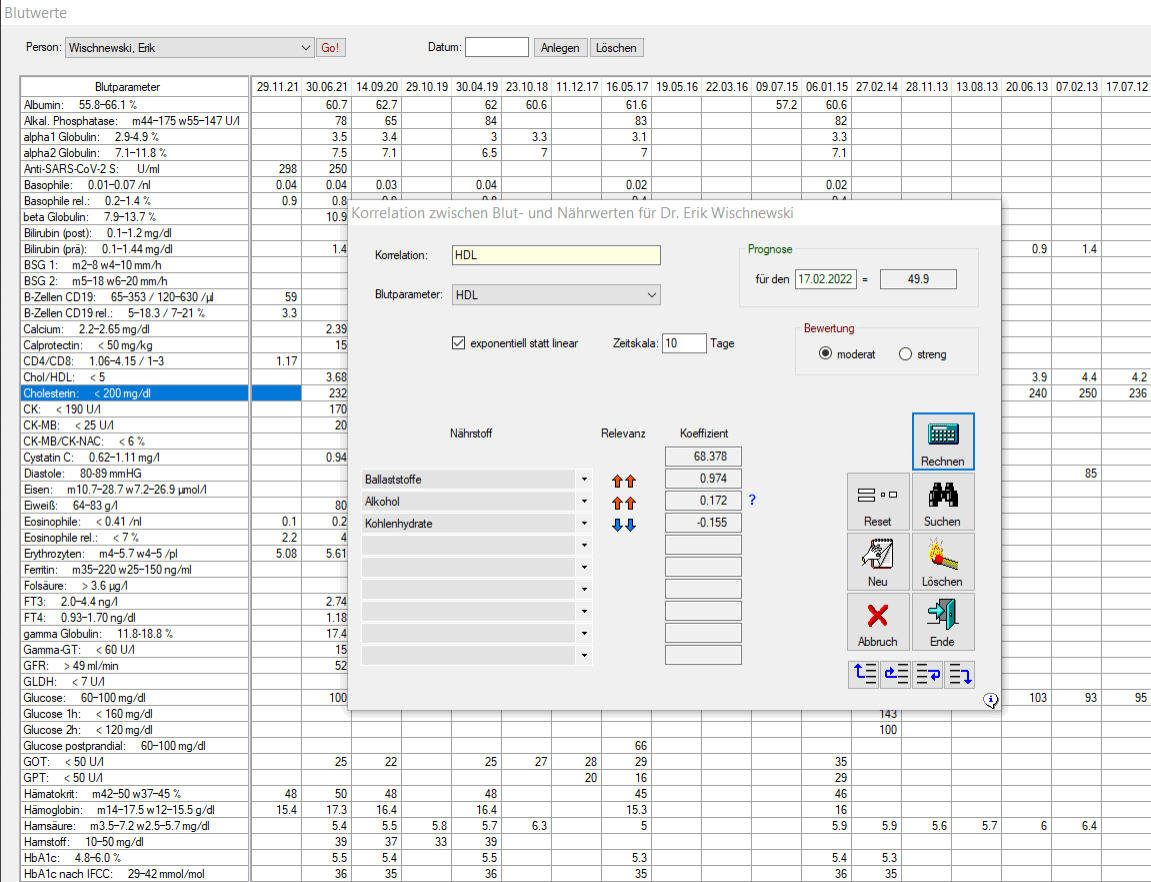This screenshot has width=1151, height=882.
Task: Open the Ballaststoffe nutrient dropdown arrow
Action: [x=583, y=480]
